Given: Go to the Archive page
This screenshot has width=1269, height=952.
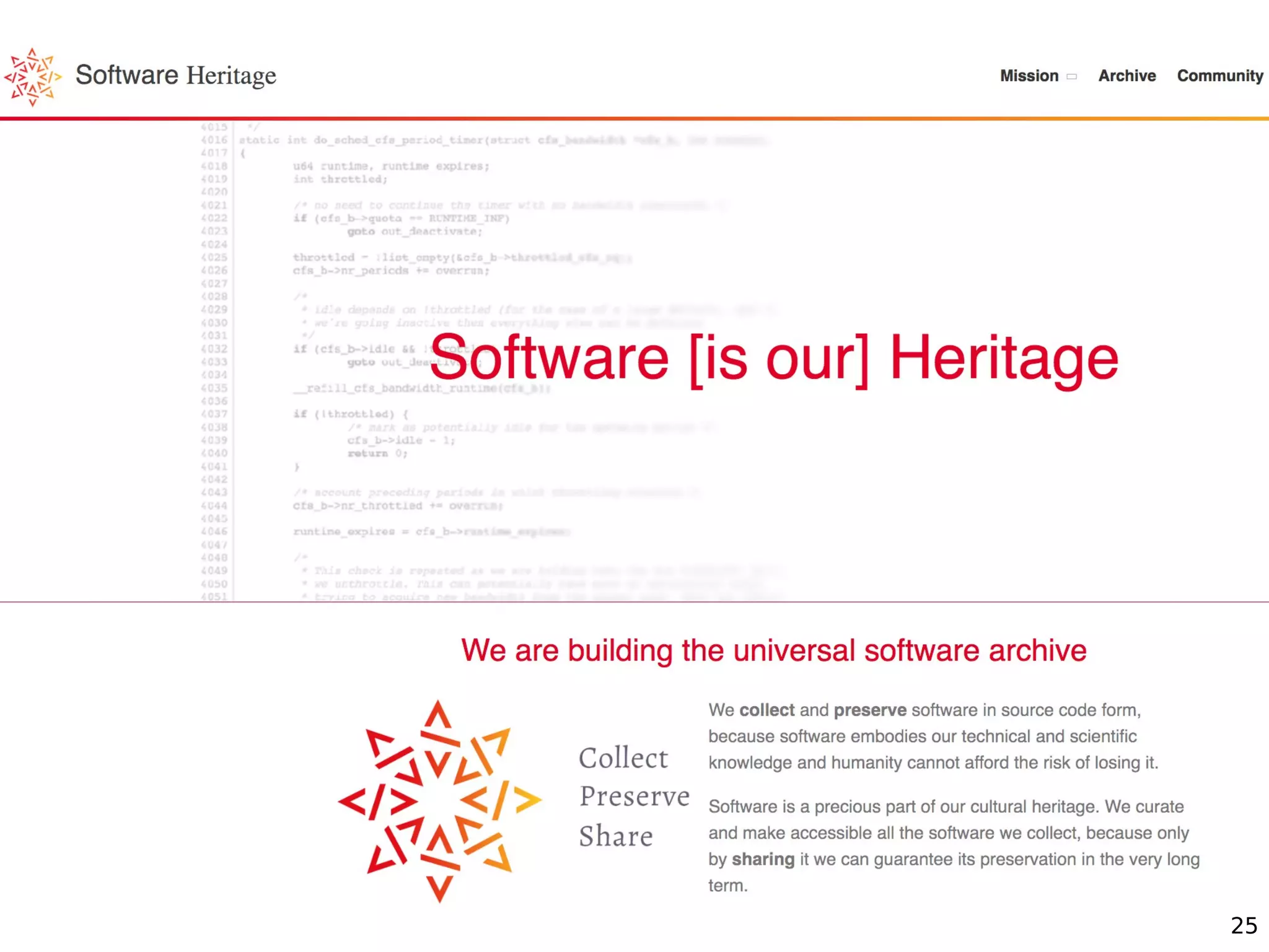Looking at the screenshot, I should click(1126, 76).
